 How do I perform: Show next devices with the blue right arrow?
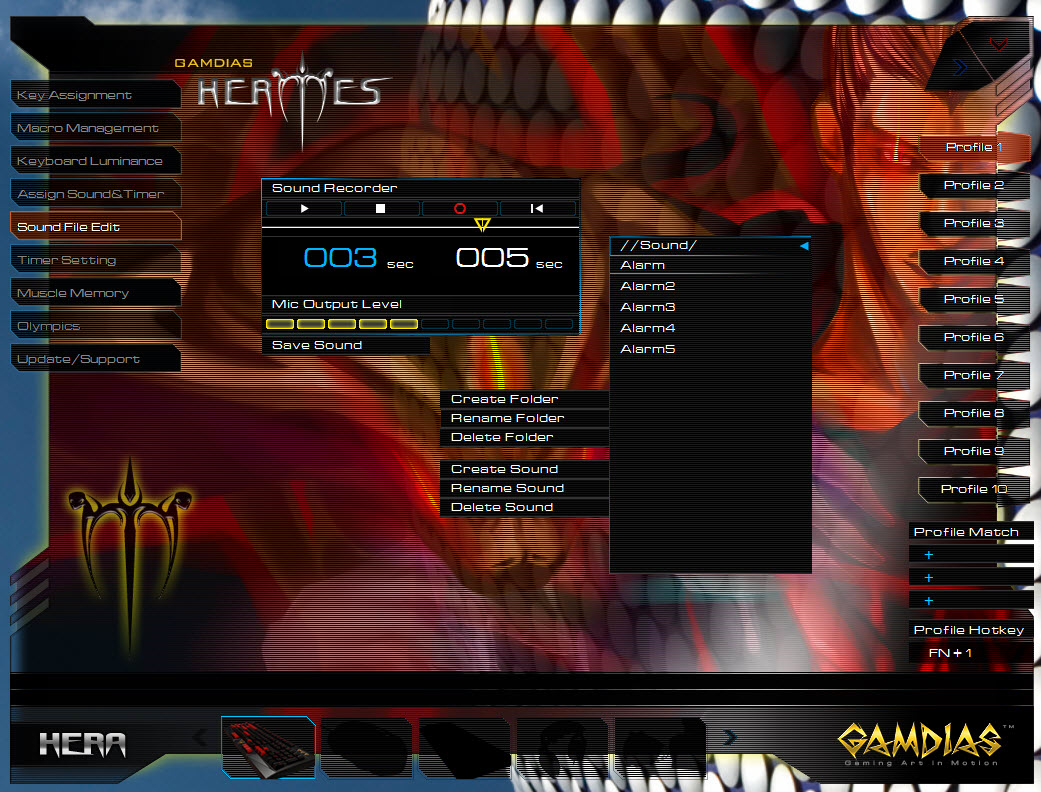coord(729,737)
